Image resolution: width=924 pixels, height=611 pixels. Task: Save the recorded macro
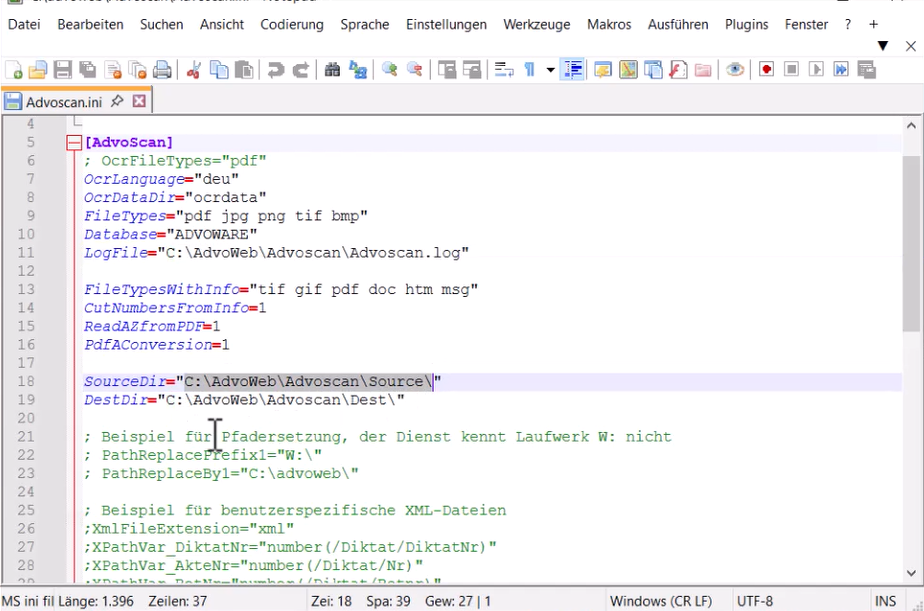click(x=866, y=70)
